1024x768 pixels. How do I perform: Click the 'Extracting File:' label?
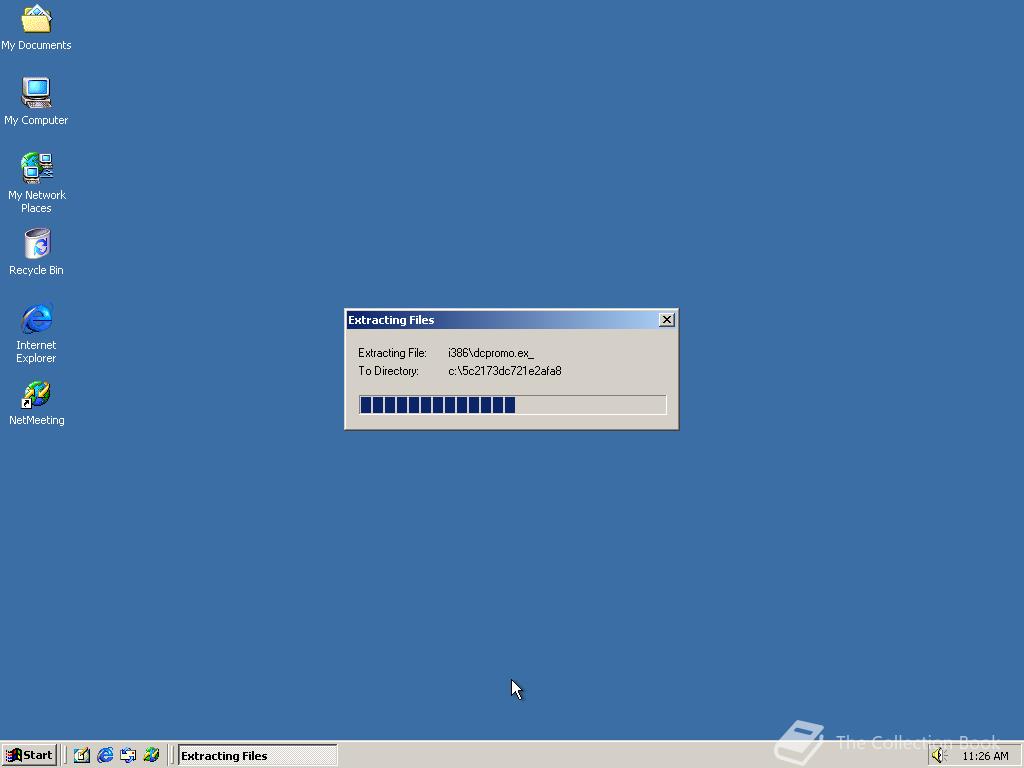[x=392, y=353]
